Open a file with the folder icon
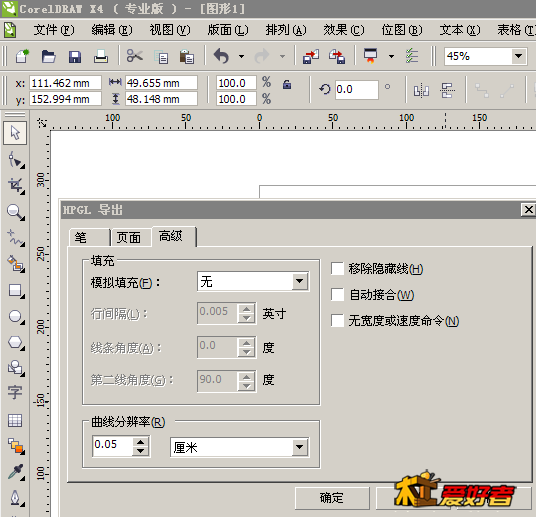This screenshot has height=517, width=536. coord(48,56)
